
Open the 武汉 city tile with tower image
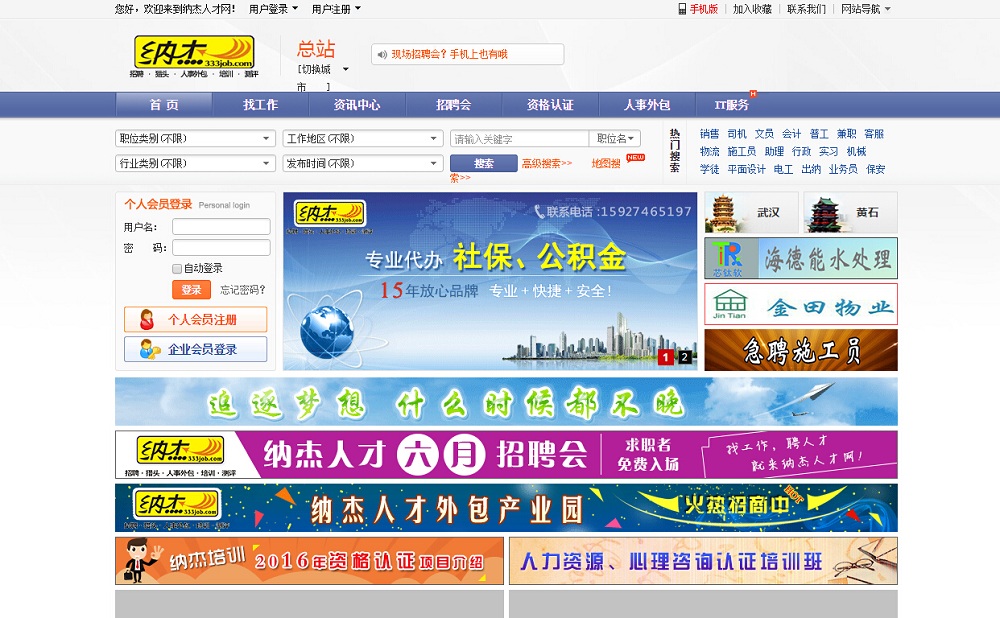pyautogui.click(x=751, y=212)
